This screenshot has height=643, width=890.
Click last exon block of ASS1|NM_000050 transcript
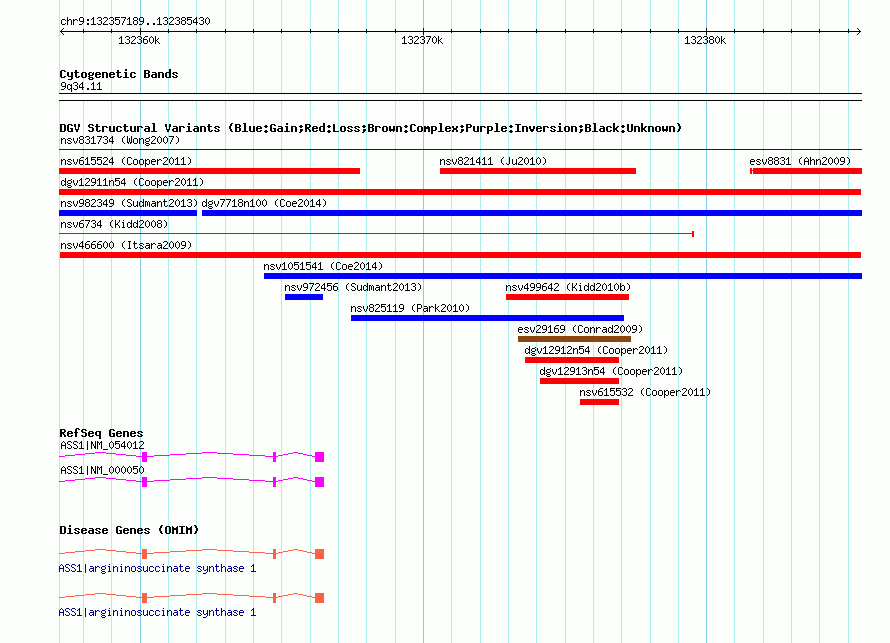click(x=320, y=482)
